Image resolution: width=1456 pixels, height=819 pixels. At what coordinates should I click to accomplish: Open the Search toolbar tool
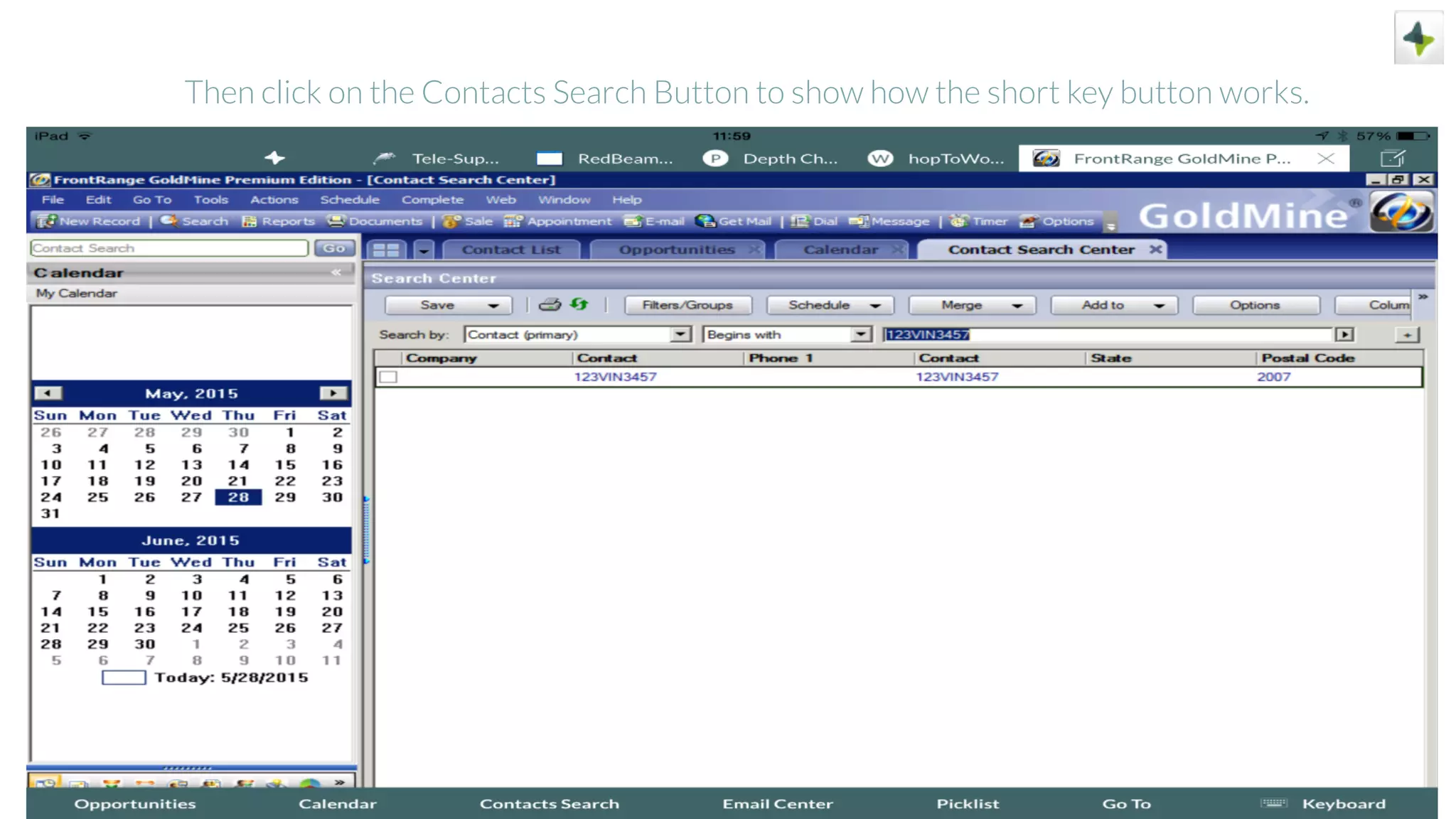point(194,221)
